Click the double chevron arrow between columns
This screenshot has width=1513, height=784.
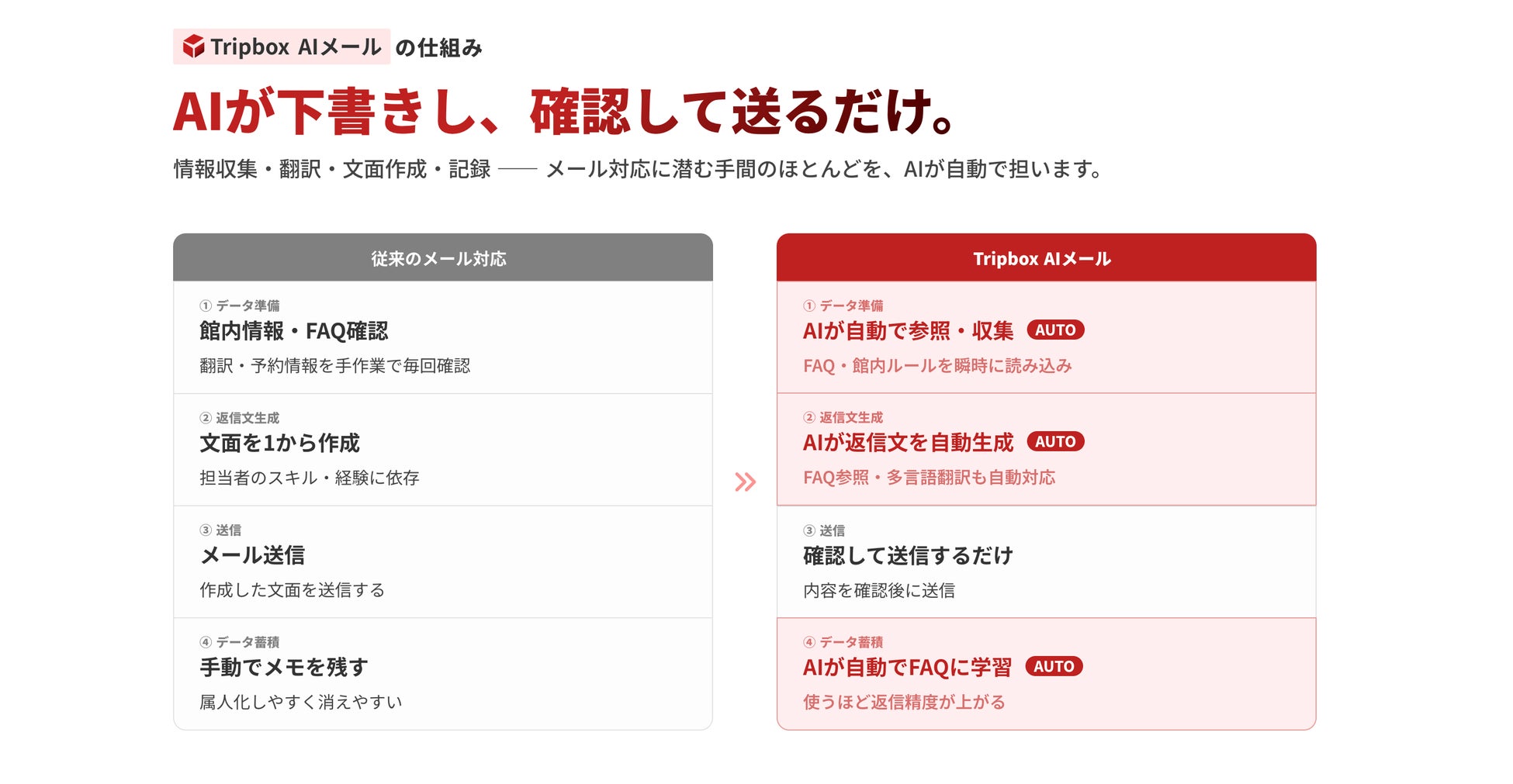[x=745, y=482]
